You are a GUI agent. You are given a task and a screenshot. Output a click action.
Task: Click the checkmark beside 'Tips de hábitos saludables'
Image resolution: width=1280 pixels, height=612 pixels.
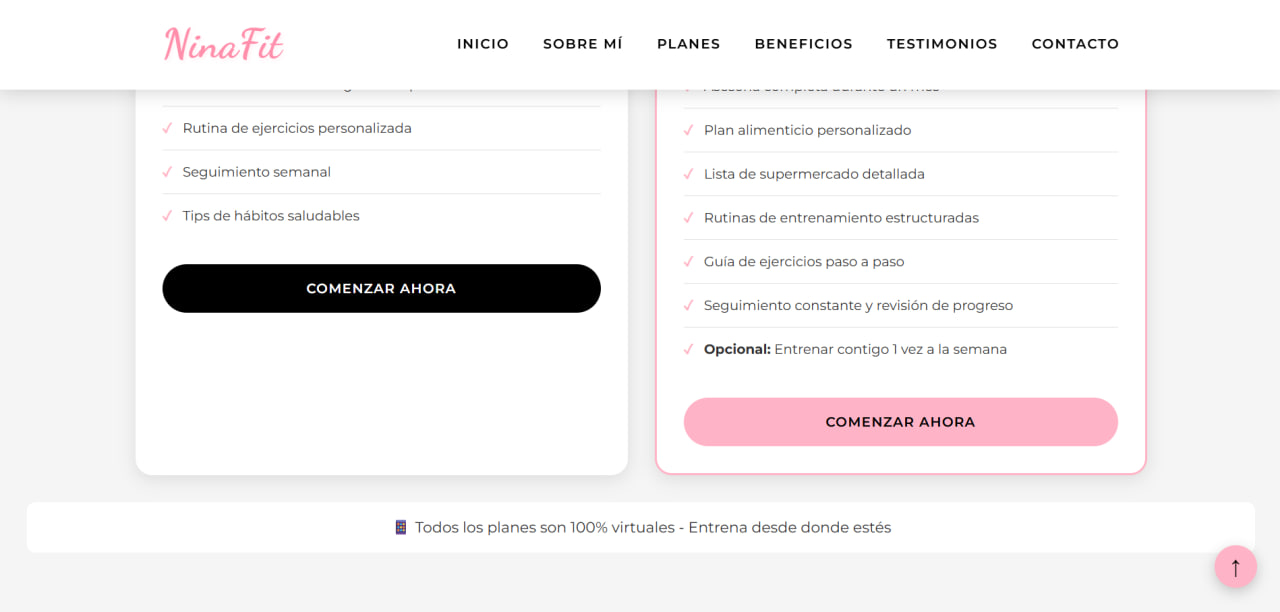(x=168, y=216)
